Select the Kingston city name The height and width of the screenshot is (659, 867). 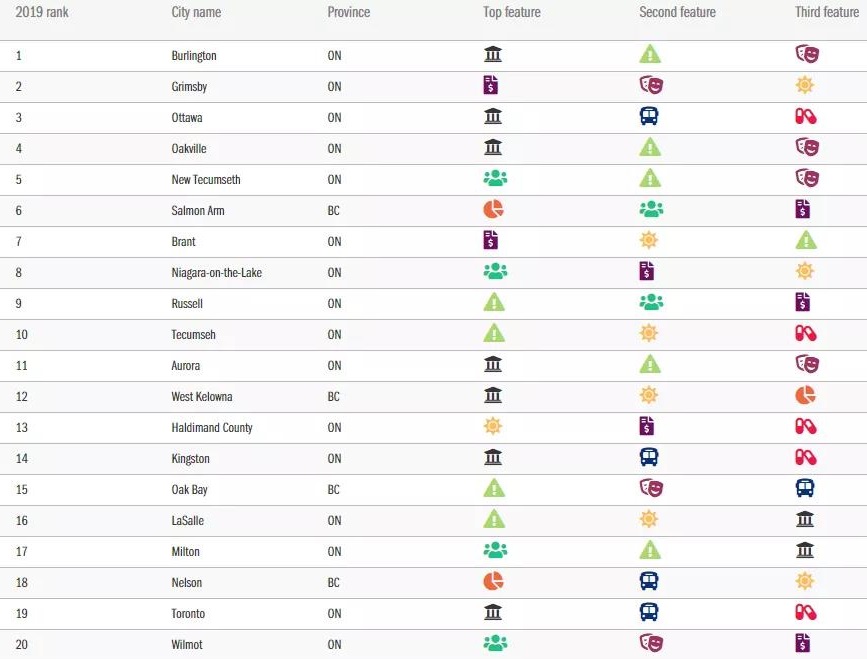tap(191, 458)
